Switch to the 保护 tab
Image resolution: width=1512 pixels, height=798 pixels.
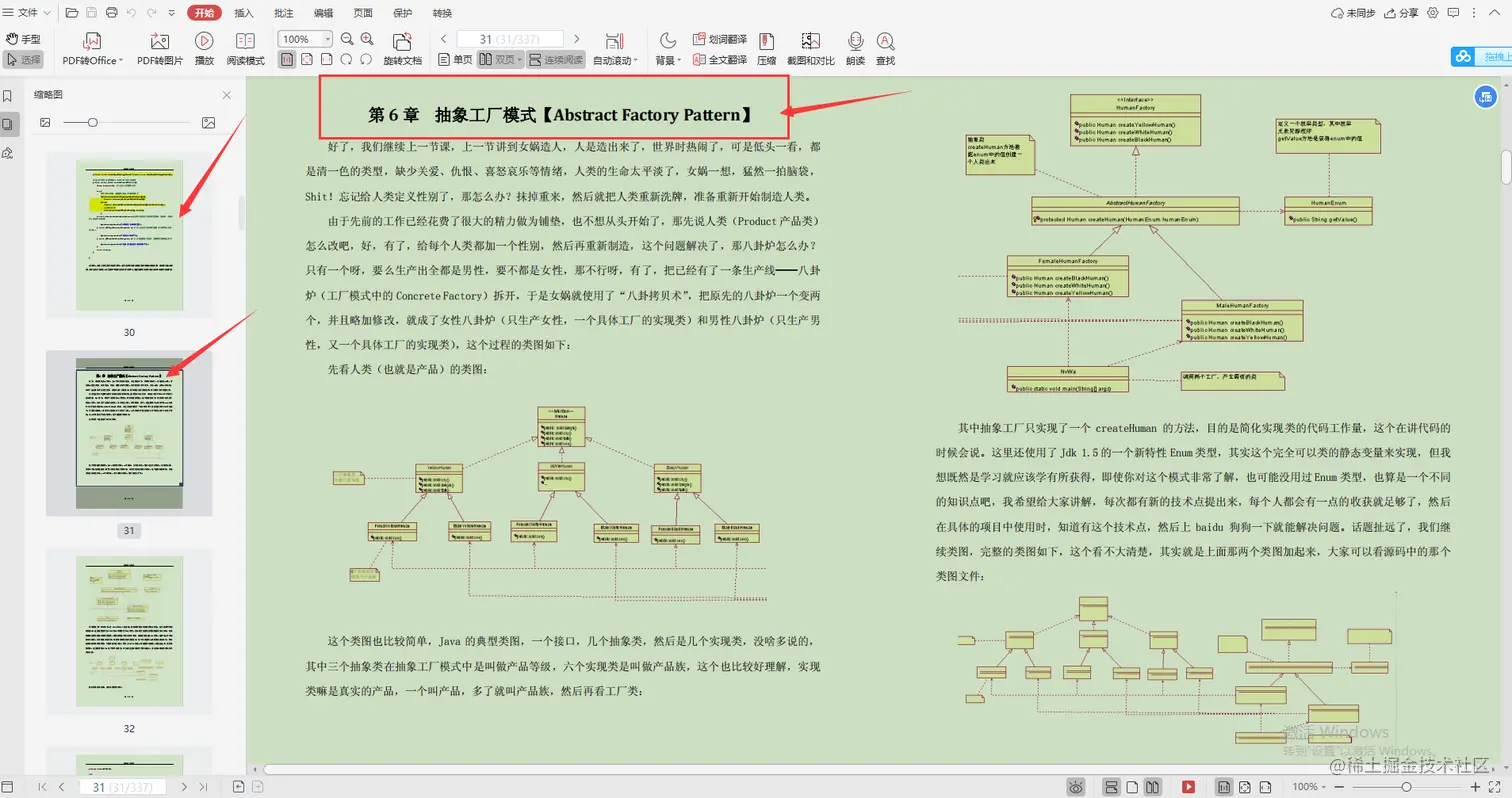(403, 13)
